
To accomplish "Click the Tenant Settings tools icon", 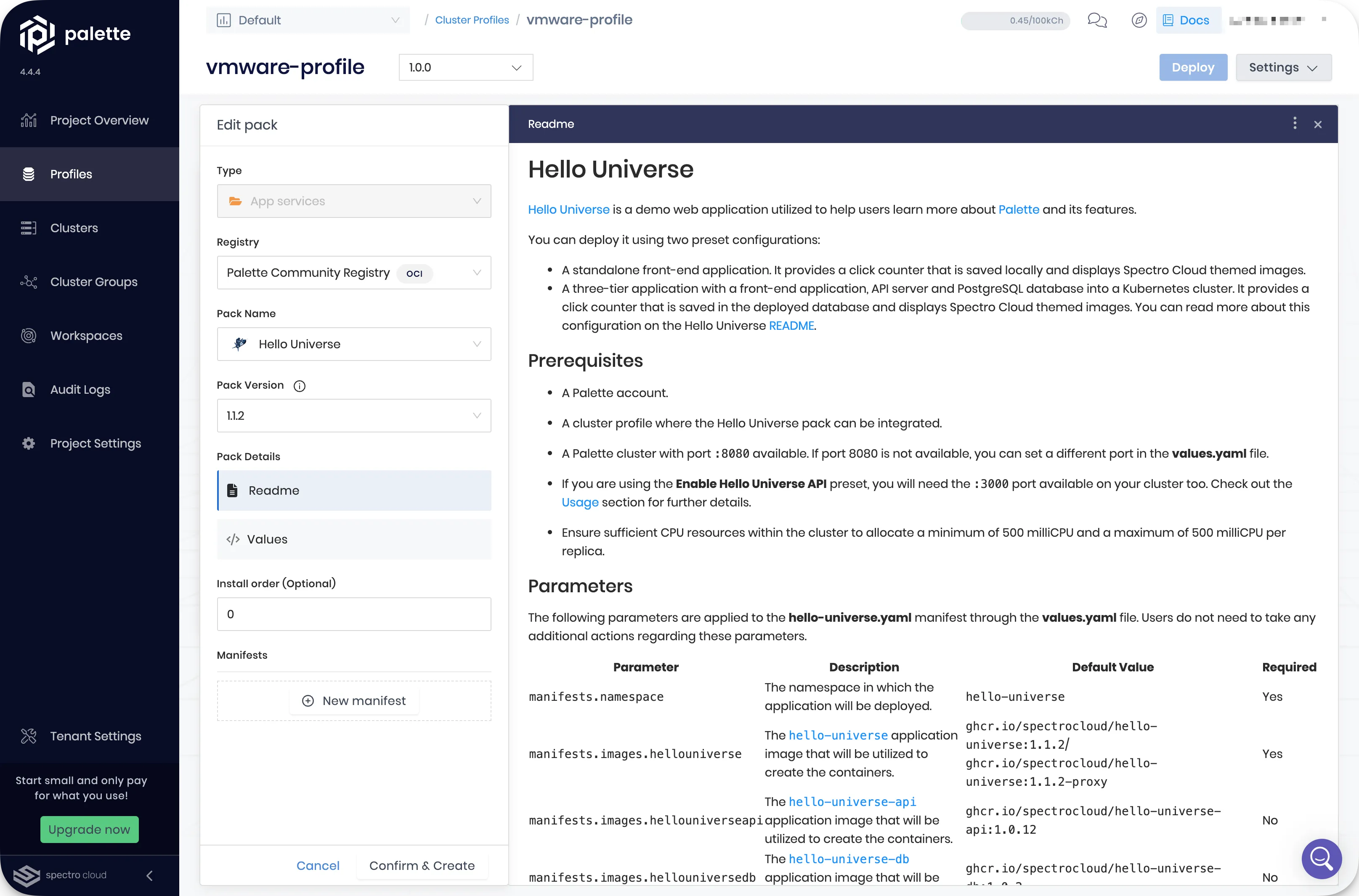I will (29, 736).
